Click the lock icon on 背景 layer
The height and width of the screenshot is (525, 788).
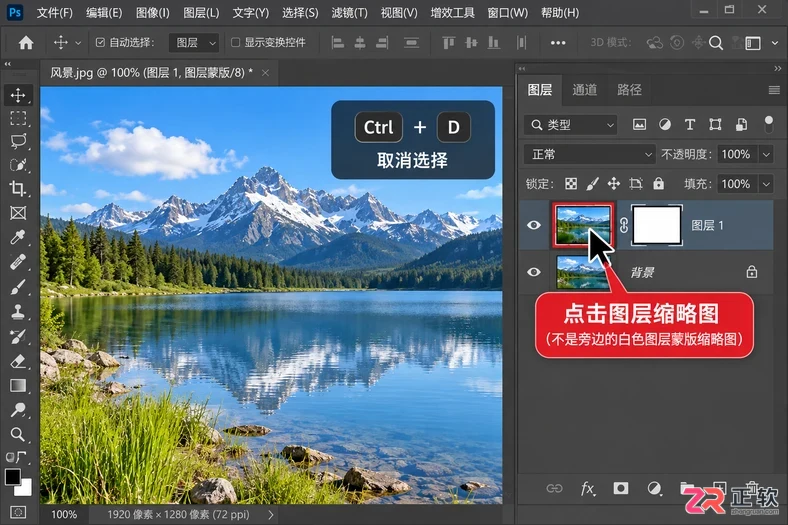point(751,272)
